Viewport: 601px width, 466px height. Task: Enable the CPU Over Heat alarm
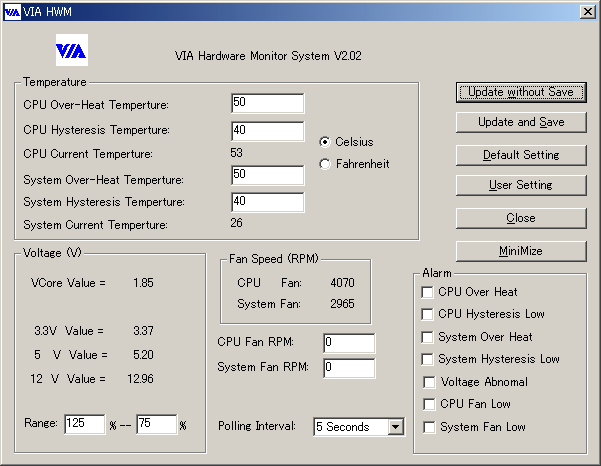(x=427, y=292)
